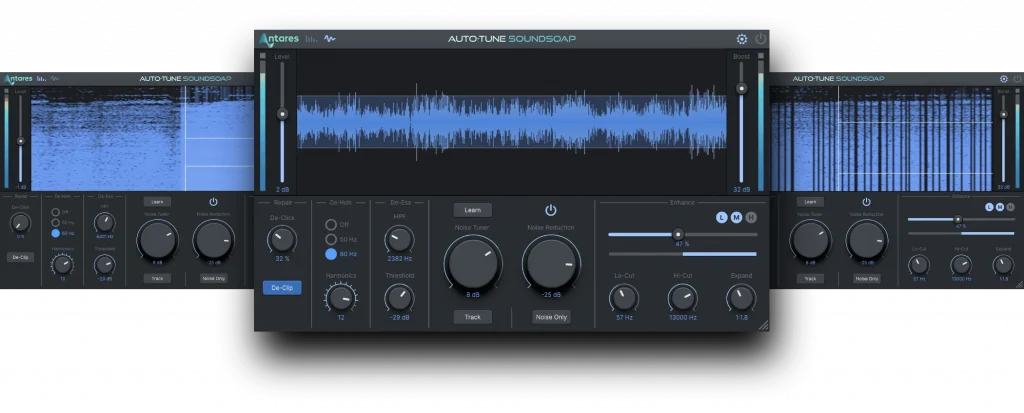Click the De-Clip button in left window
Image resolution: width=1024 pixels, height=413 pixels.
pos(20,257)
